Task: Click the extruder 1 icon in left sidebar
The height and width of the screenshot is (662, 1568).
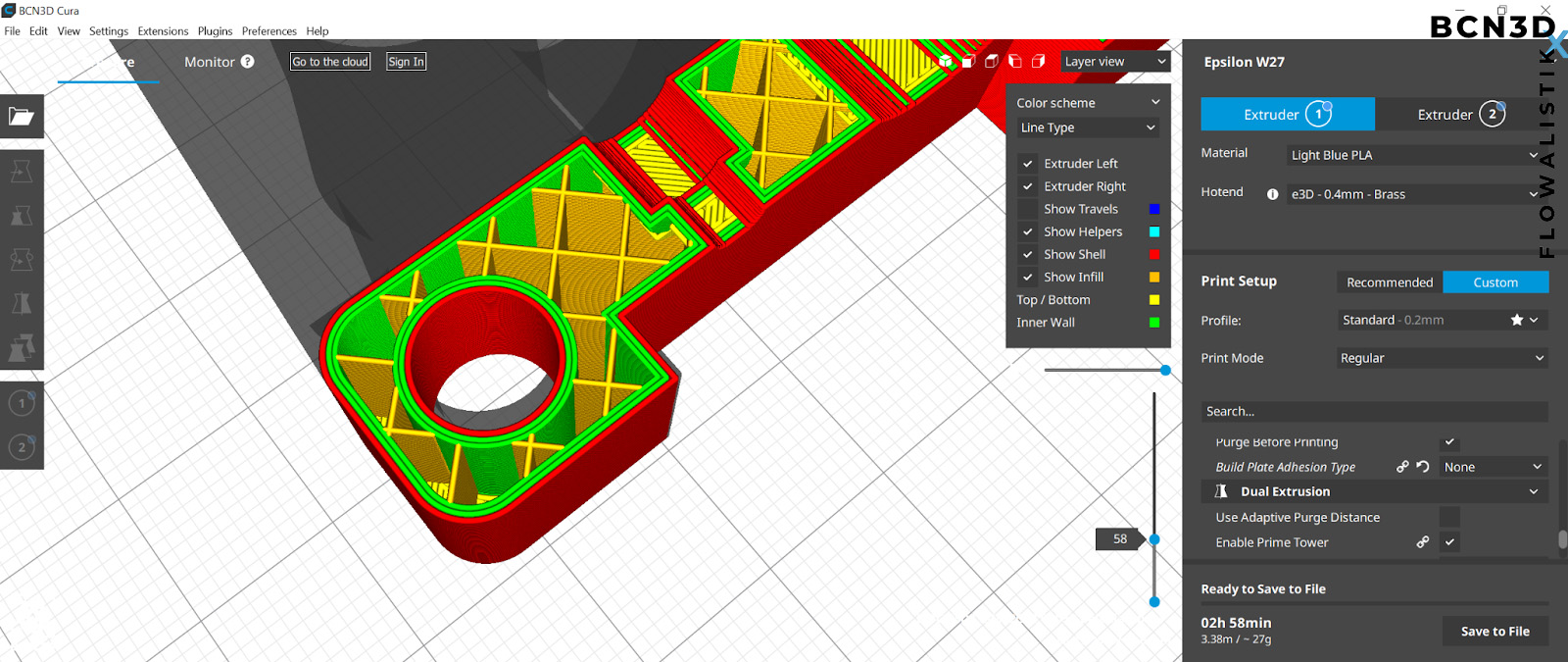Action: [x=22, y=403]
